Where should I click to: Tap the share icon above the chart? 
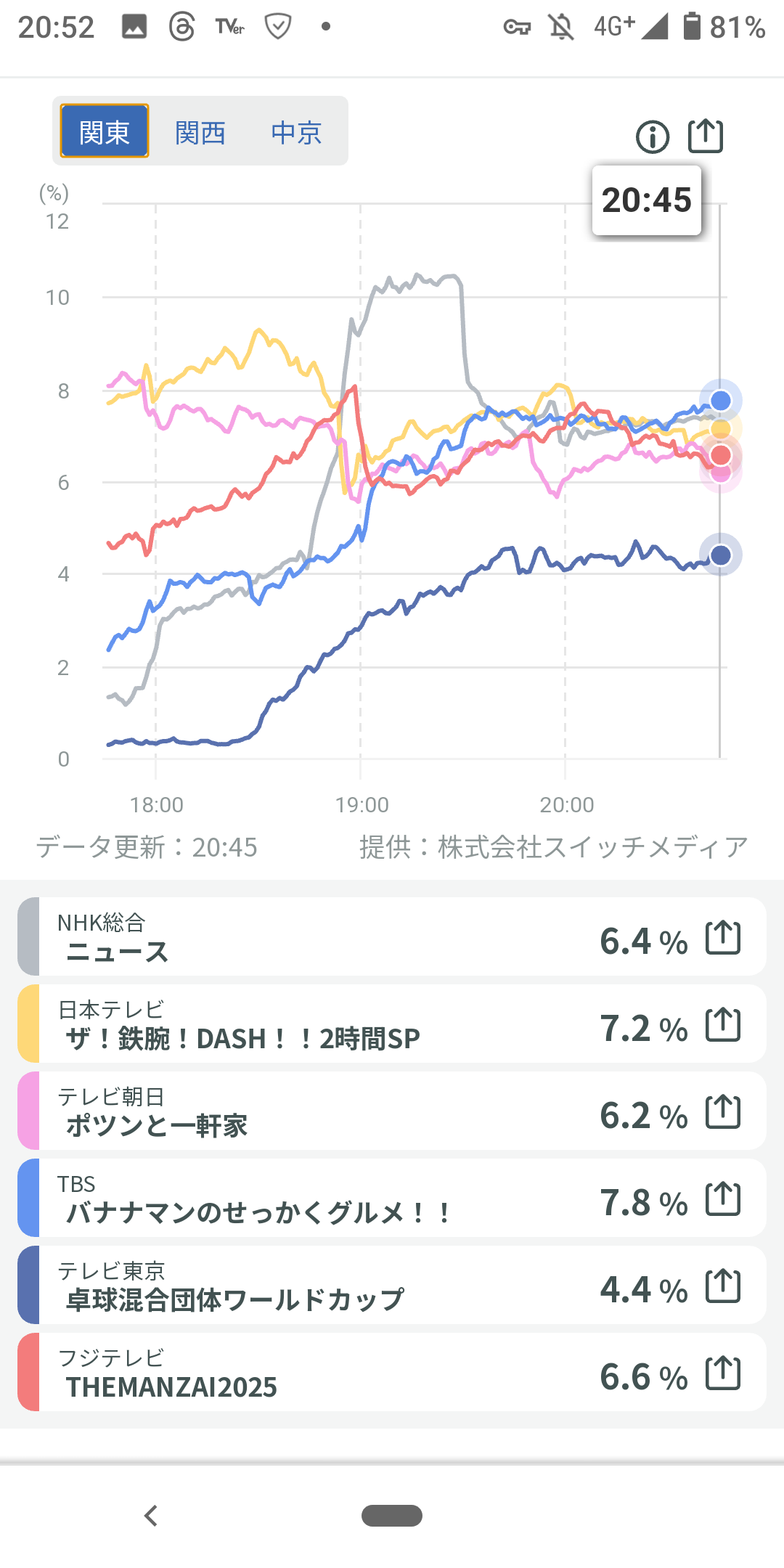pyautogui.click(x=706, y=136)
